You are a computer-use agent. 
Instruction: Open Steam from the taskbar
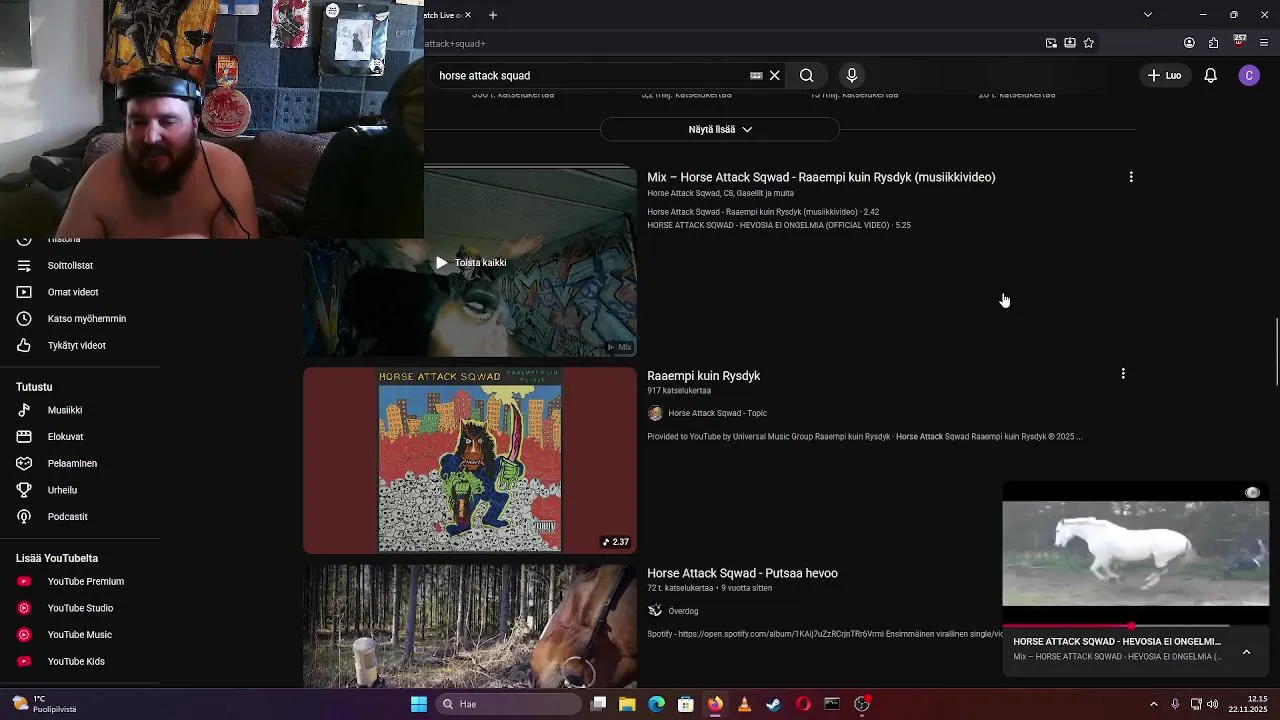tap(773, 704)
